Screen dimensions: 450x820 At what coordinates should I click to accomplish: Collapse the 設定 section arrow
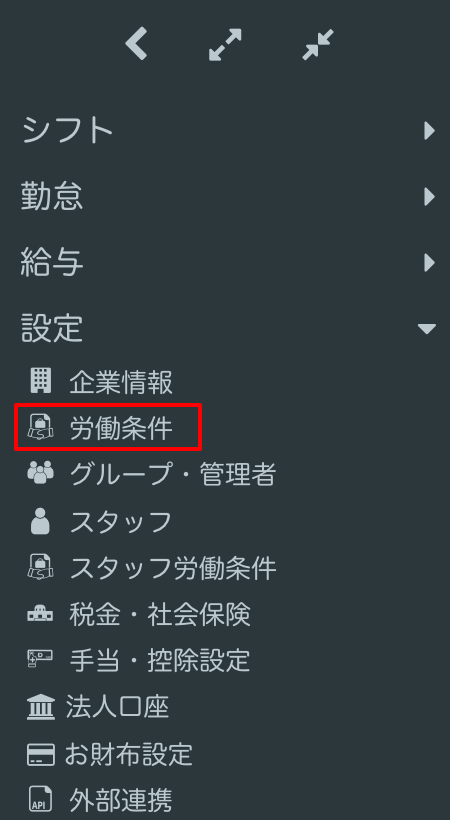(x=427, y=328)
